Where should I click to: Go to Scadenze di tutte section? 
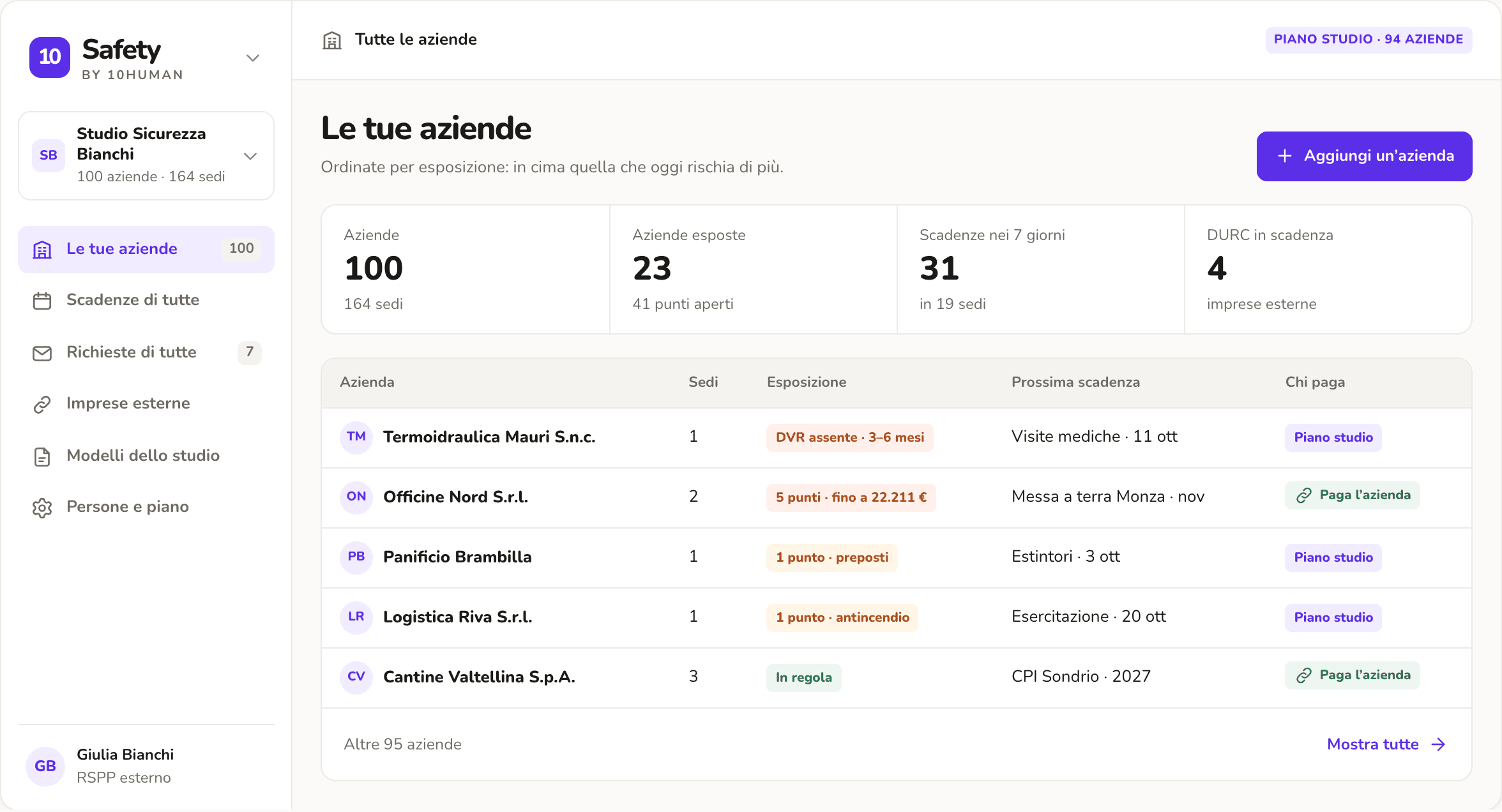[x=146, y=301]
